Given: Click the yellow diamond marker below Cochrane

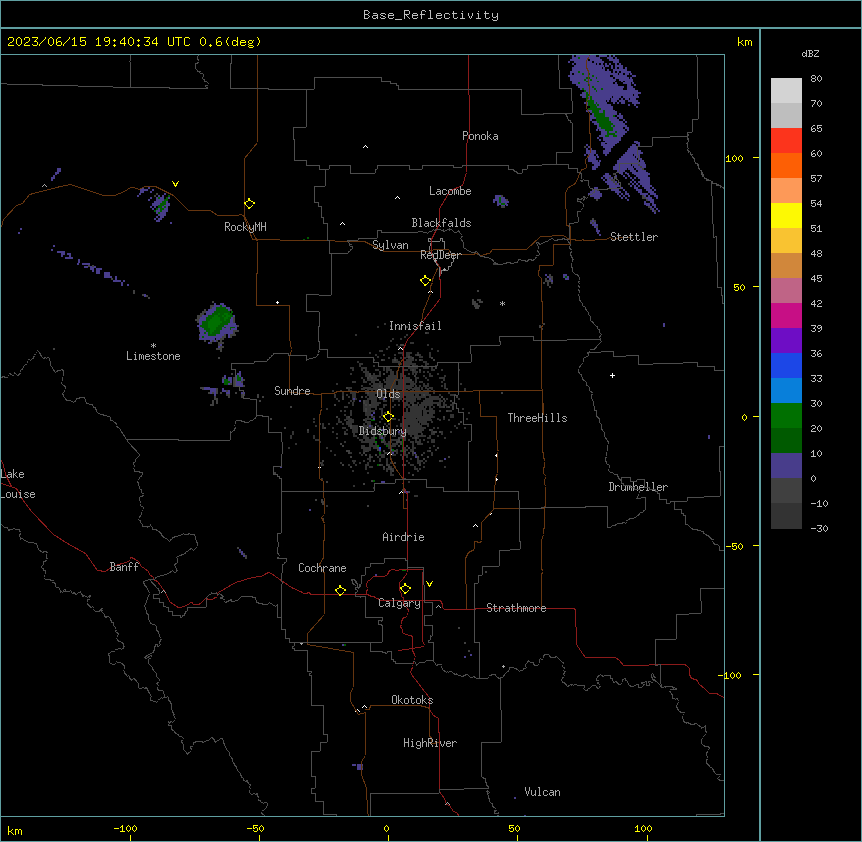Looking at the screenshot, I should [x=340, y=590].
